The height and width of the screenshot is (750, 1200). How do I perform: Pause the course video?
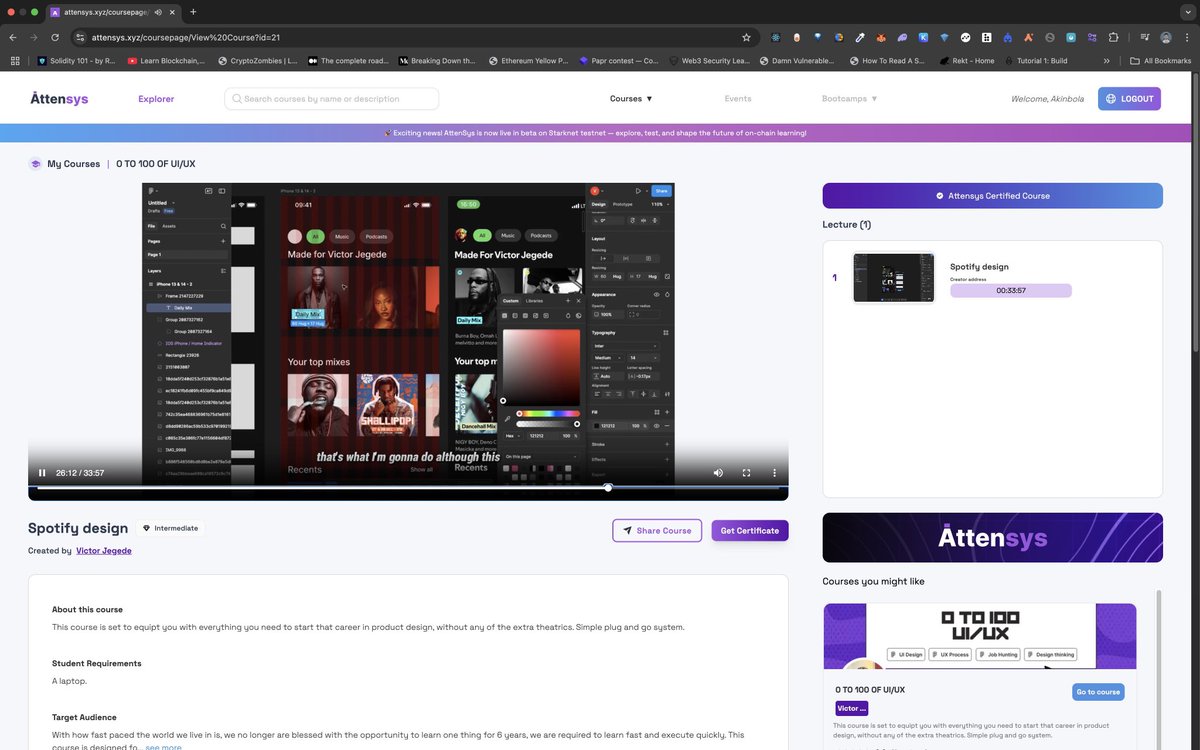click(42, 473)
